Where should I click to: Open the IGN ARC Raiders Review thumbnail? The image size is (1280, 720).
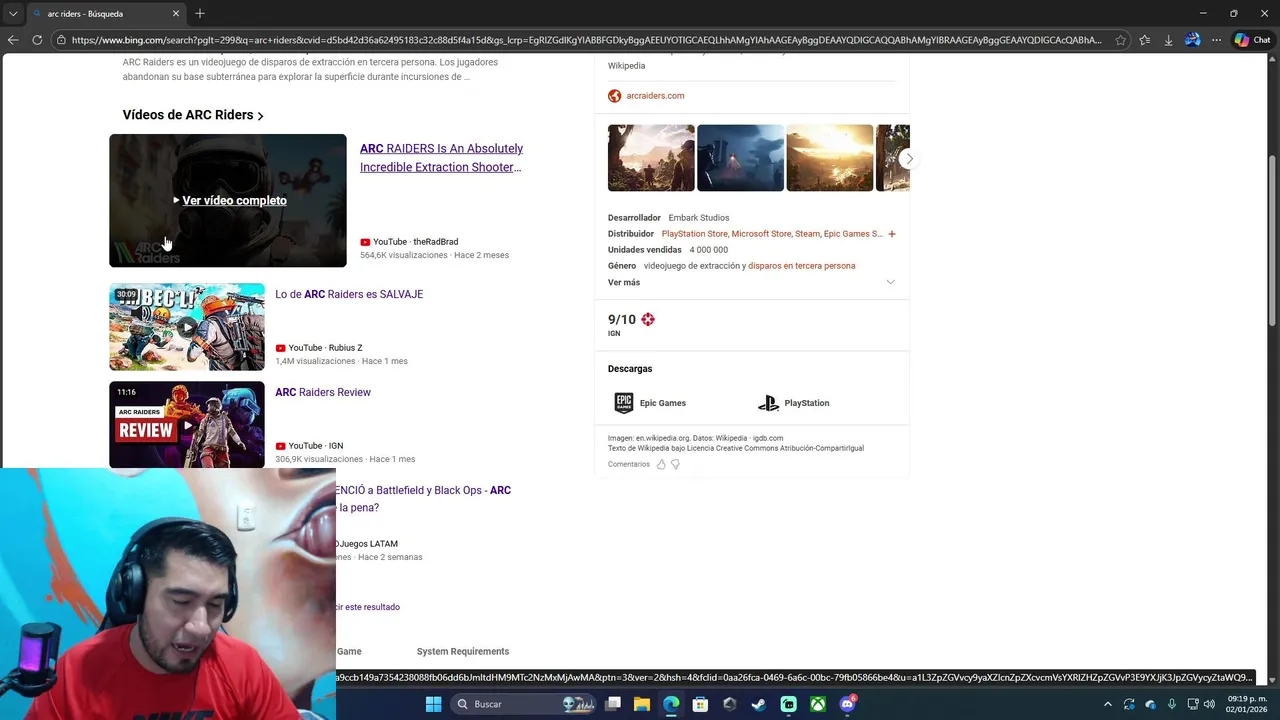pos(187,424)
